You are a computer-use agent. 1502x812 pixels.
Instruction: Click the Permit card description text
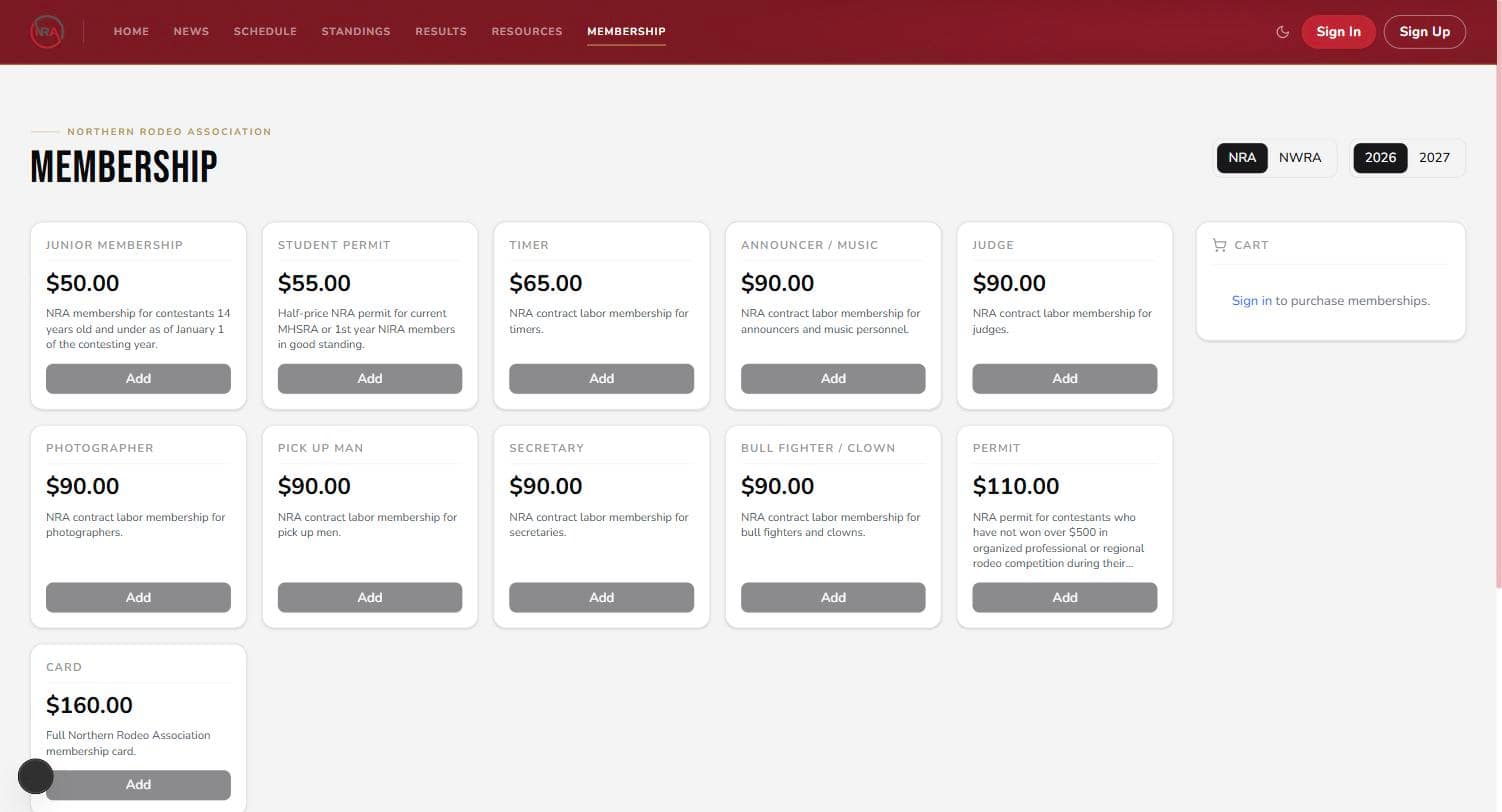1059,541
